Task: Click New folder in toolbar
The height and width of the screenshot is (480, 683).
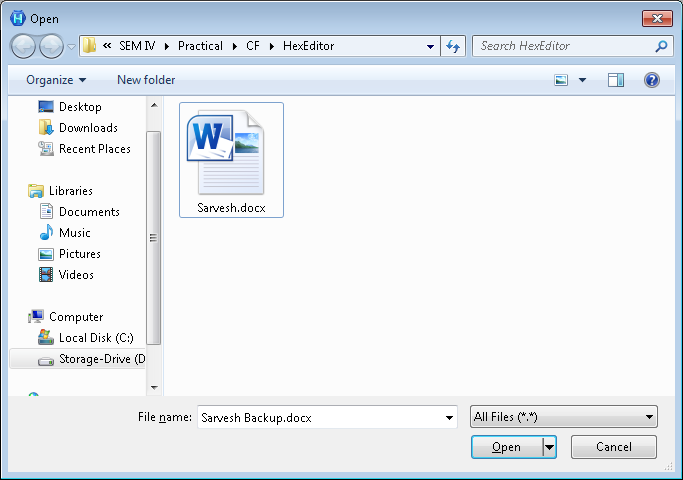Action: (146, 80)
